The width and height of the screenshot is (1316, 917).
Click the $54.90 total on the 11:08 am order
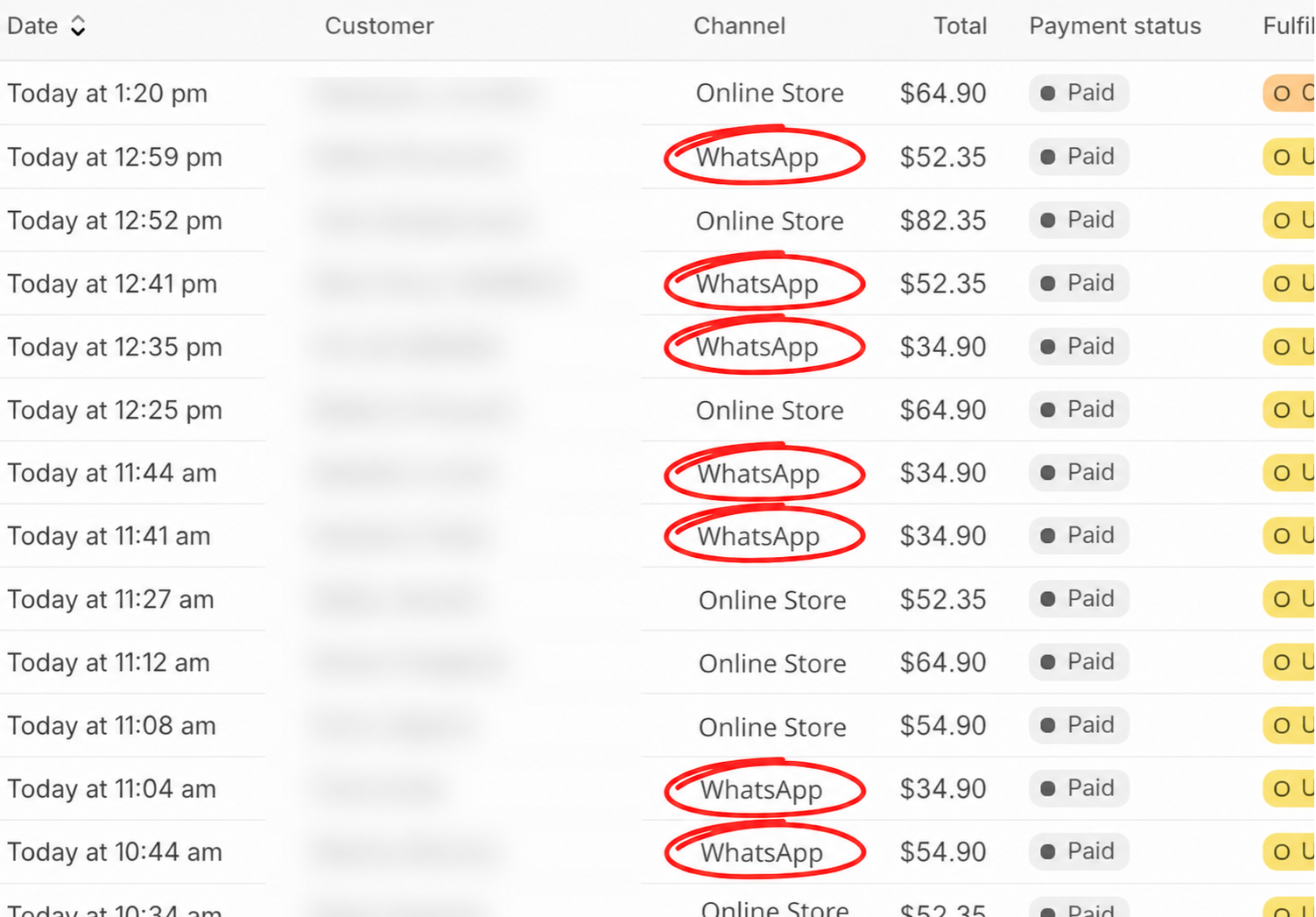point(943,725)
